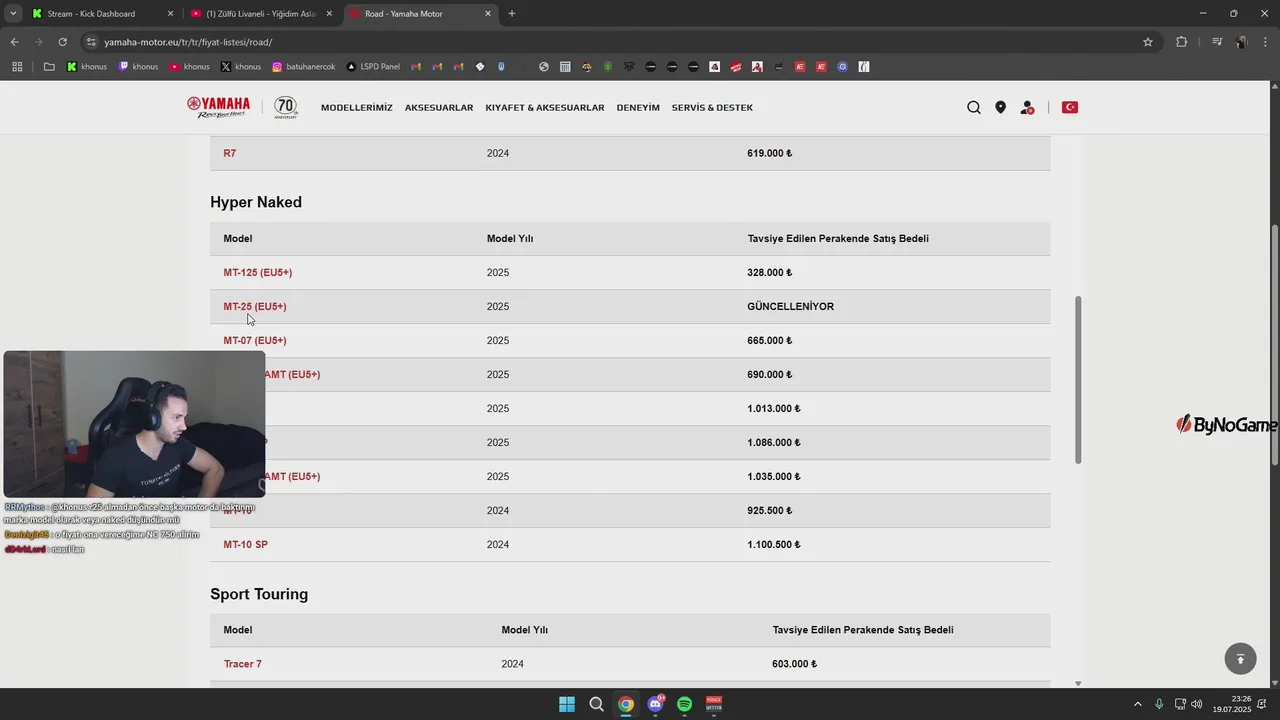Click the Hyper Naked section heading
1280x720 pixels.
click(x=256, y=202)
